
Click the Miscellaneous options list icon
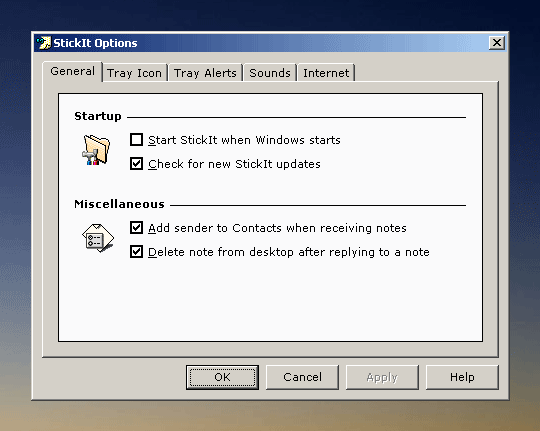(98, 238)
